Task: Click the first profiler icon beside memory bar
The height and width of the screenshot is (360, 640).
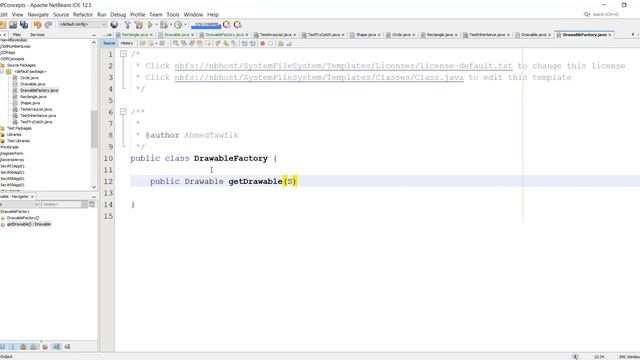Action: tap(227, 25)
